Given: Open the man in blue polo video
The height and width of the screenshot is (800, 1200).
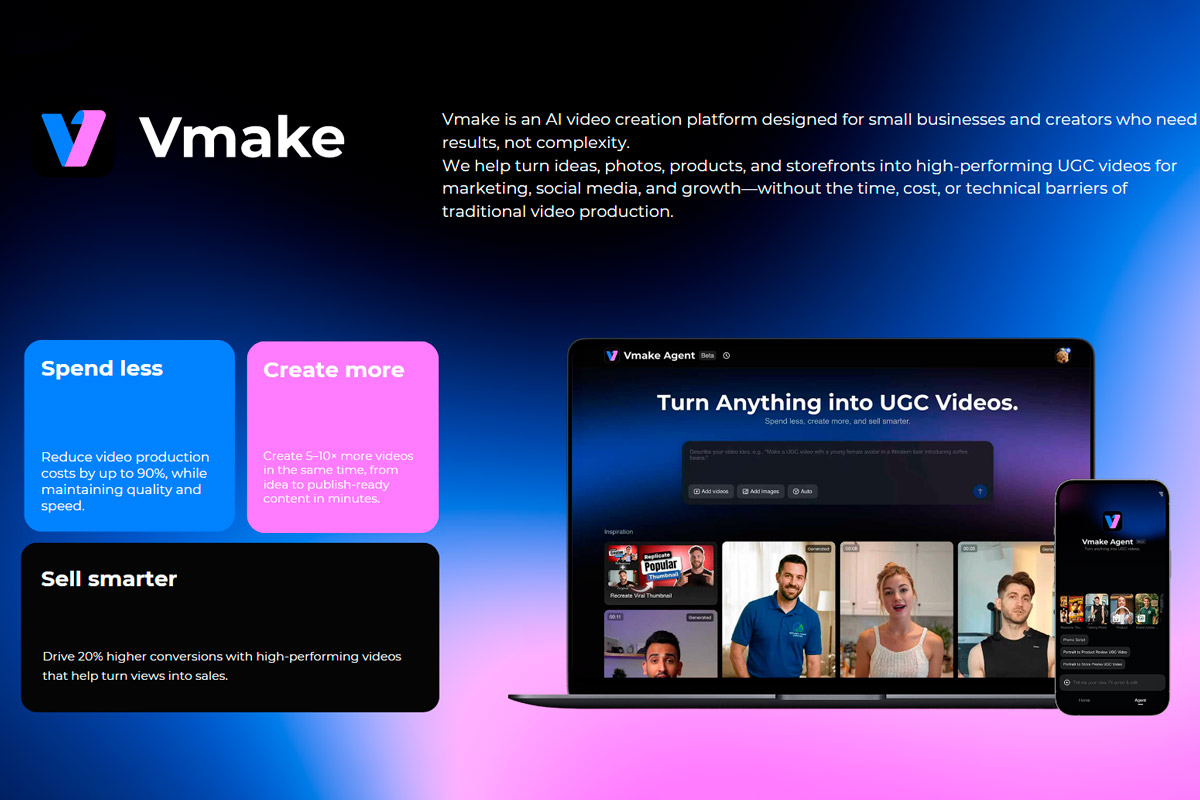Looking at the screenshot, I should pos(778,610).
